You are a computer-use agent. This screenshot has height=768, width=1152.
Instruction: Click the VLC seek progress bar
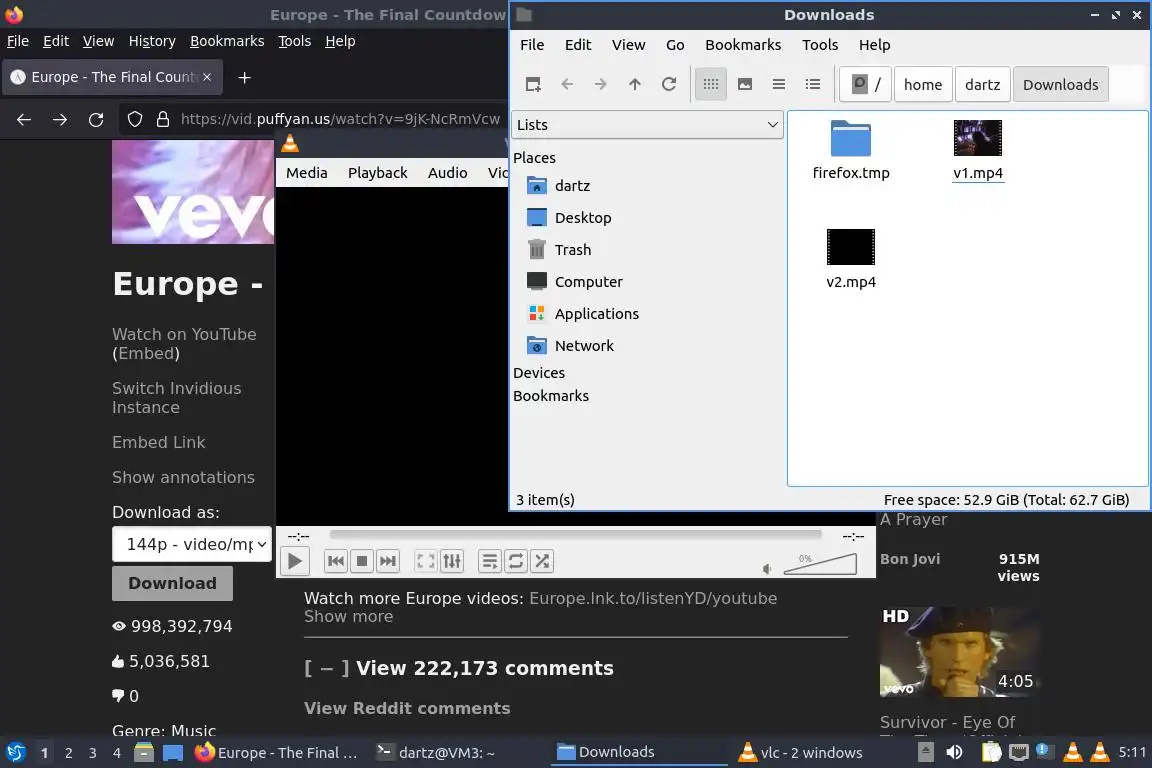point(575,535)
